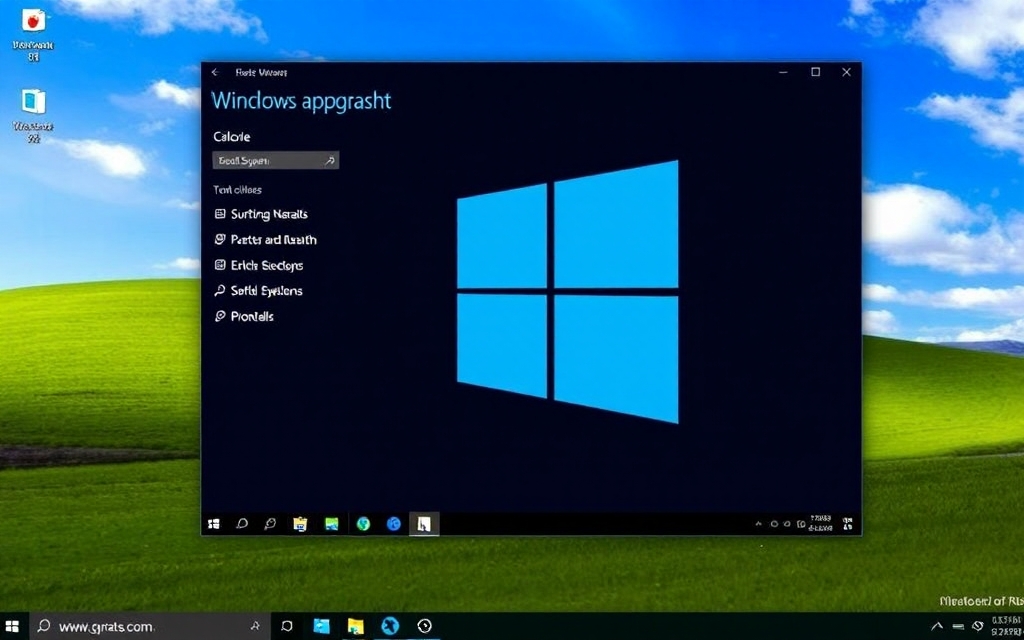The image size is (1024, 640).
Task: Click the microphone icon in the desktop taskbar search
Action: click(255, 626)
